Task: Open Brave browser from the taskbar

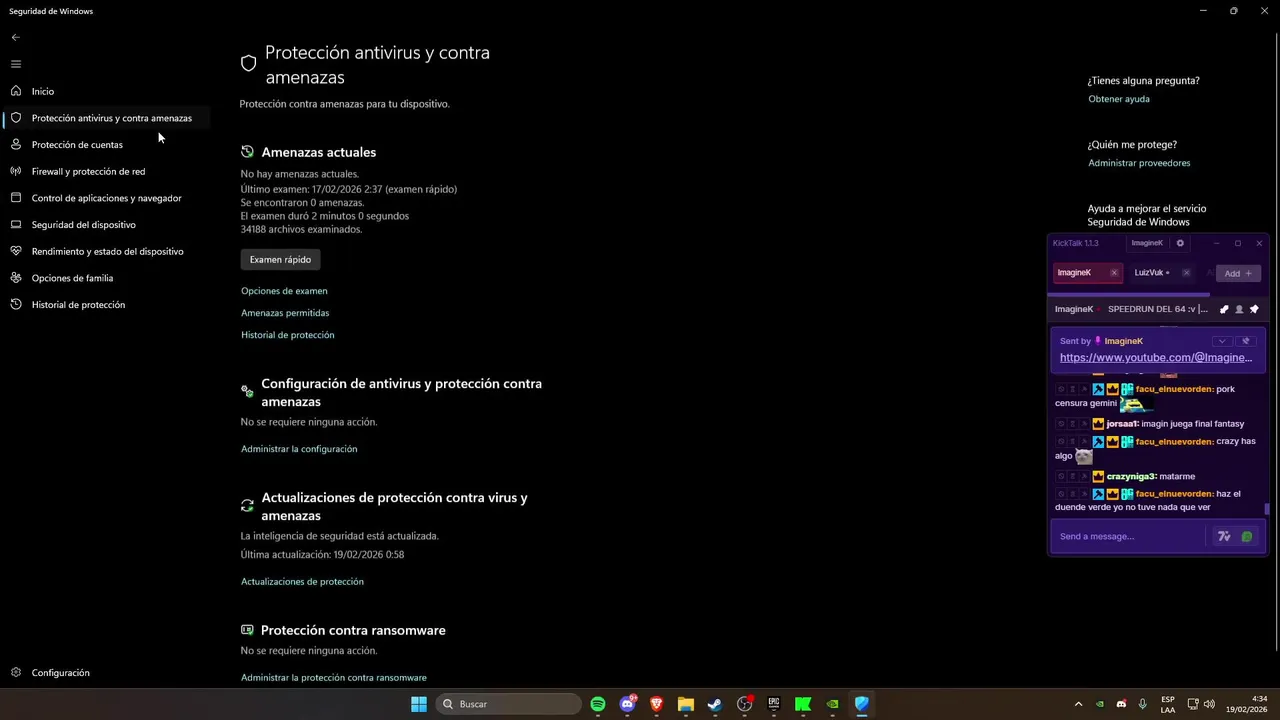Action: pyautogui.click(x=657, y=704)
